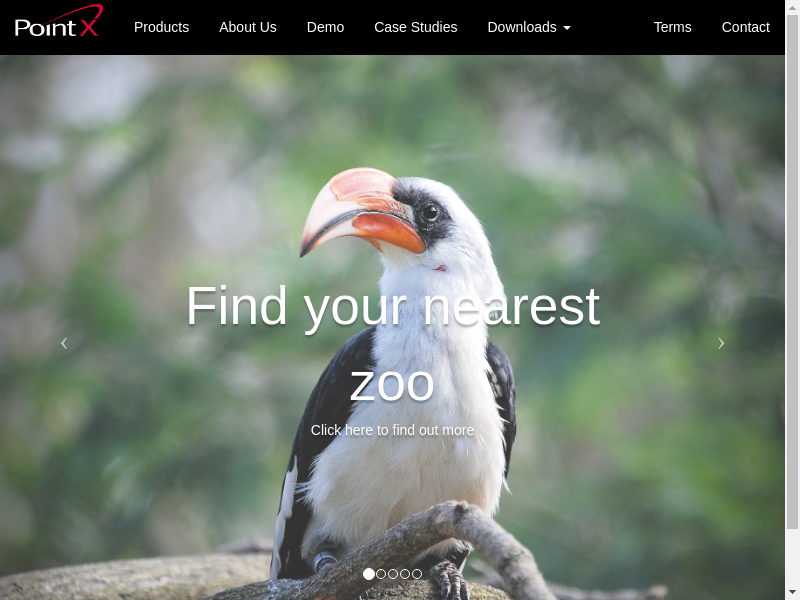Open the About Us page
This screenshot has width=800, height=600.
coord(248,27)
